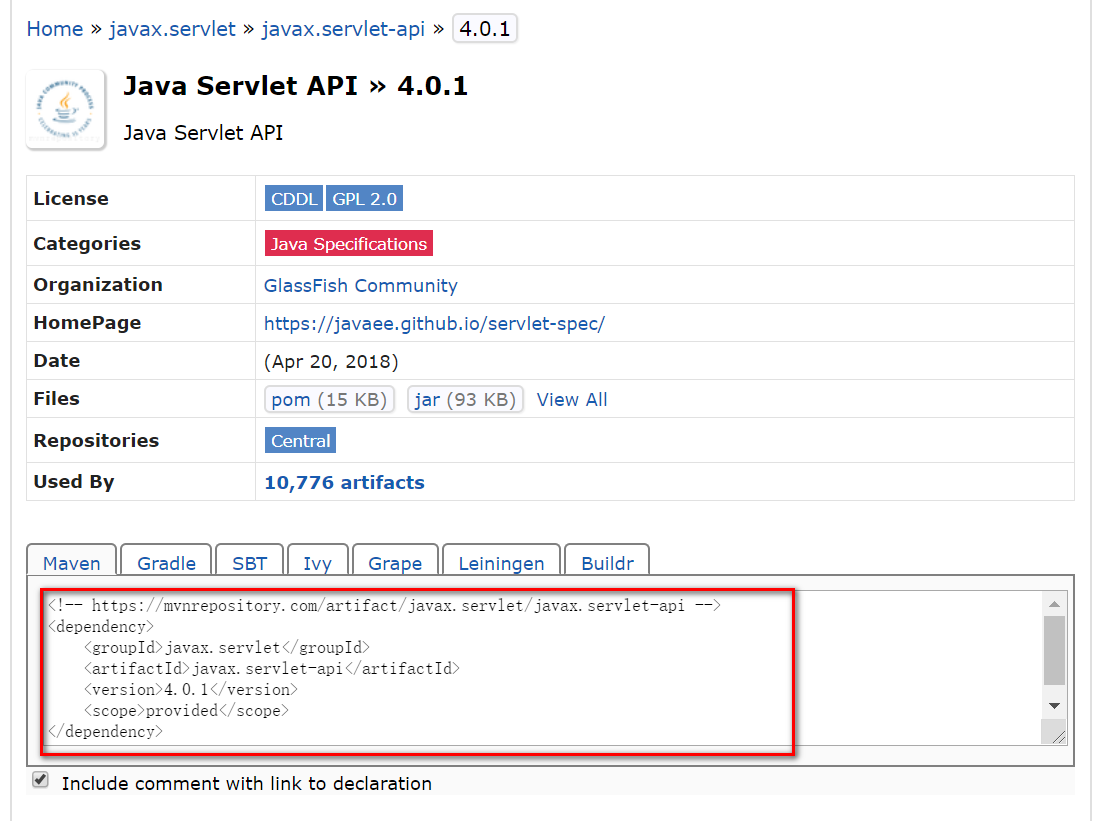Click the Used By row label
The height and width of the screenshot is (821, 1097).
[x=73, y=482]
